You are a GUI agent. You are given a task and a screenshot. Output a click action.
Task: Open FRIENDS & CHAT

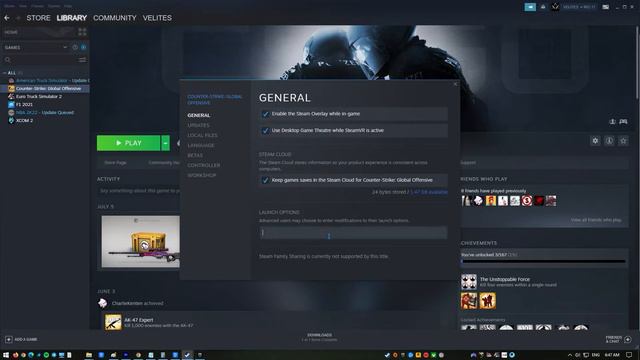pyautogui.click(x=618, y=339)
